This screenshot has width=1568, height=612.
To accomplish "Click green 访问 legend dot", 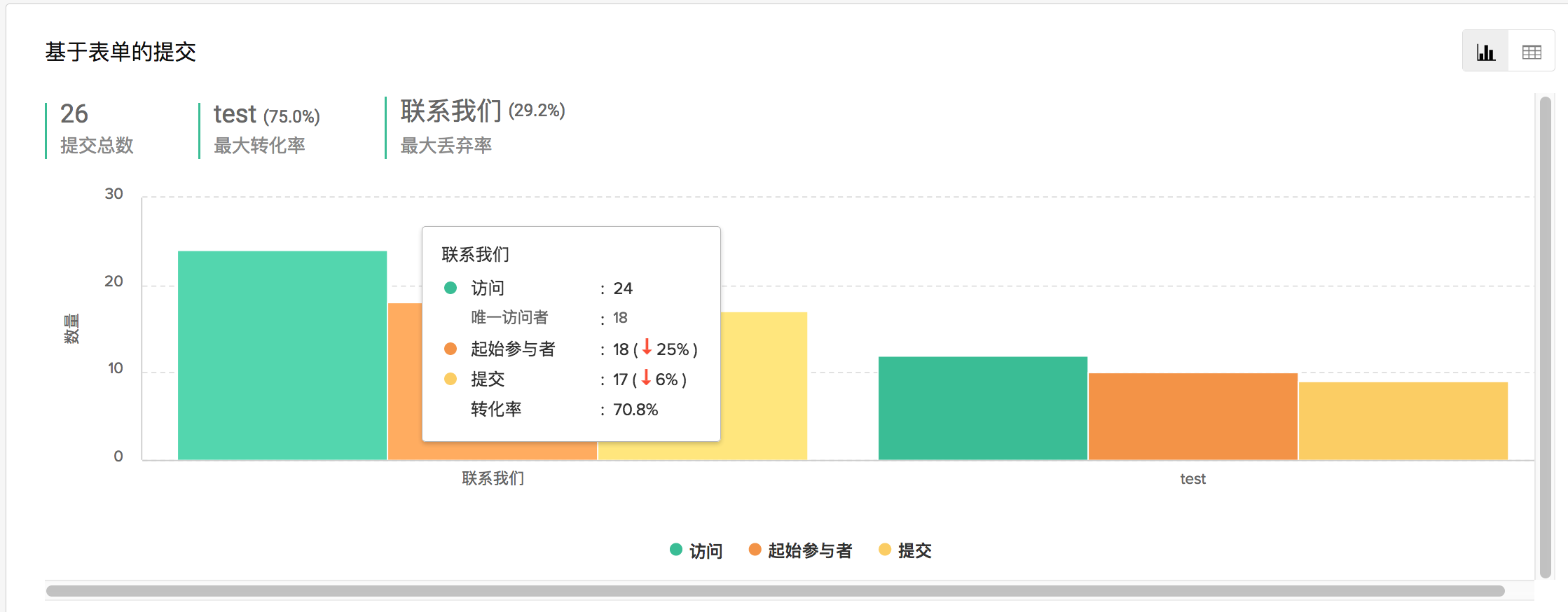I will pos(676,550).
